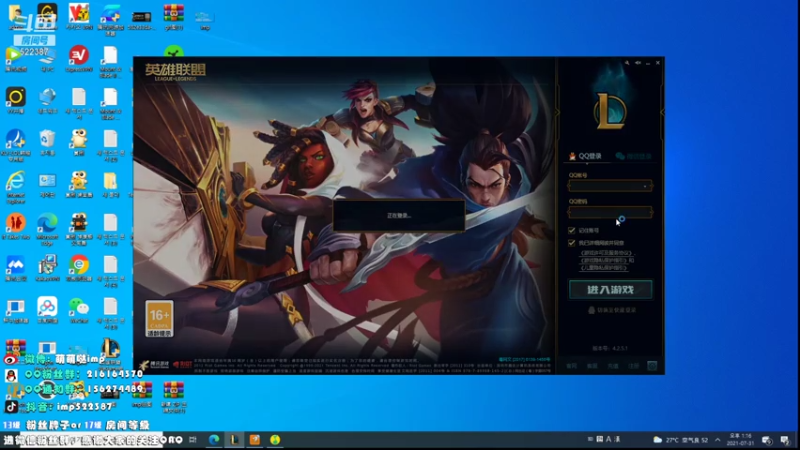The image size is (800, 450).
Task: Toggle the remember account checkbox
Action: coord(571,231)
